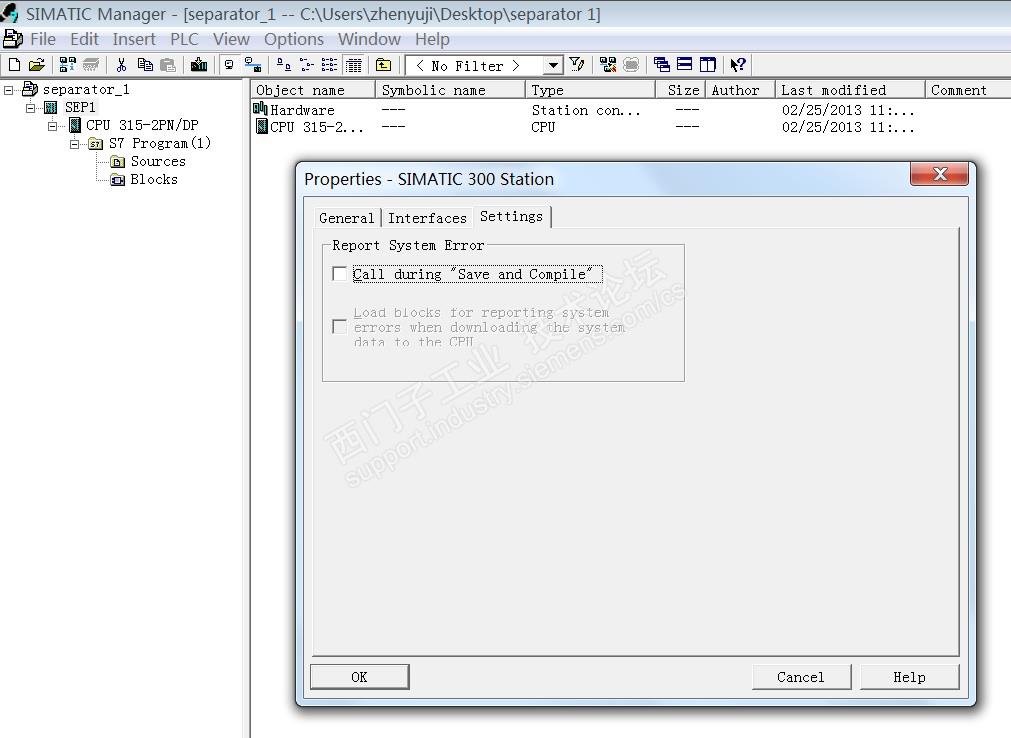Click the Open Project folder icon

[37, 64]
